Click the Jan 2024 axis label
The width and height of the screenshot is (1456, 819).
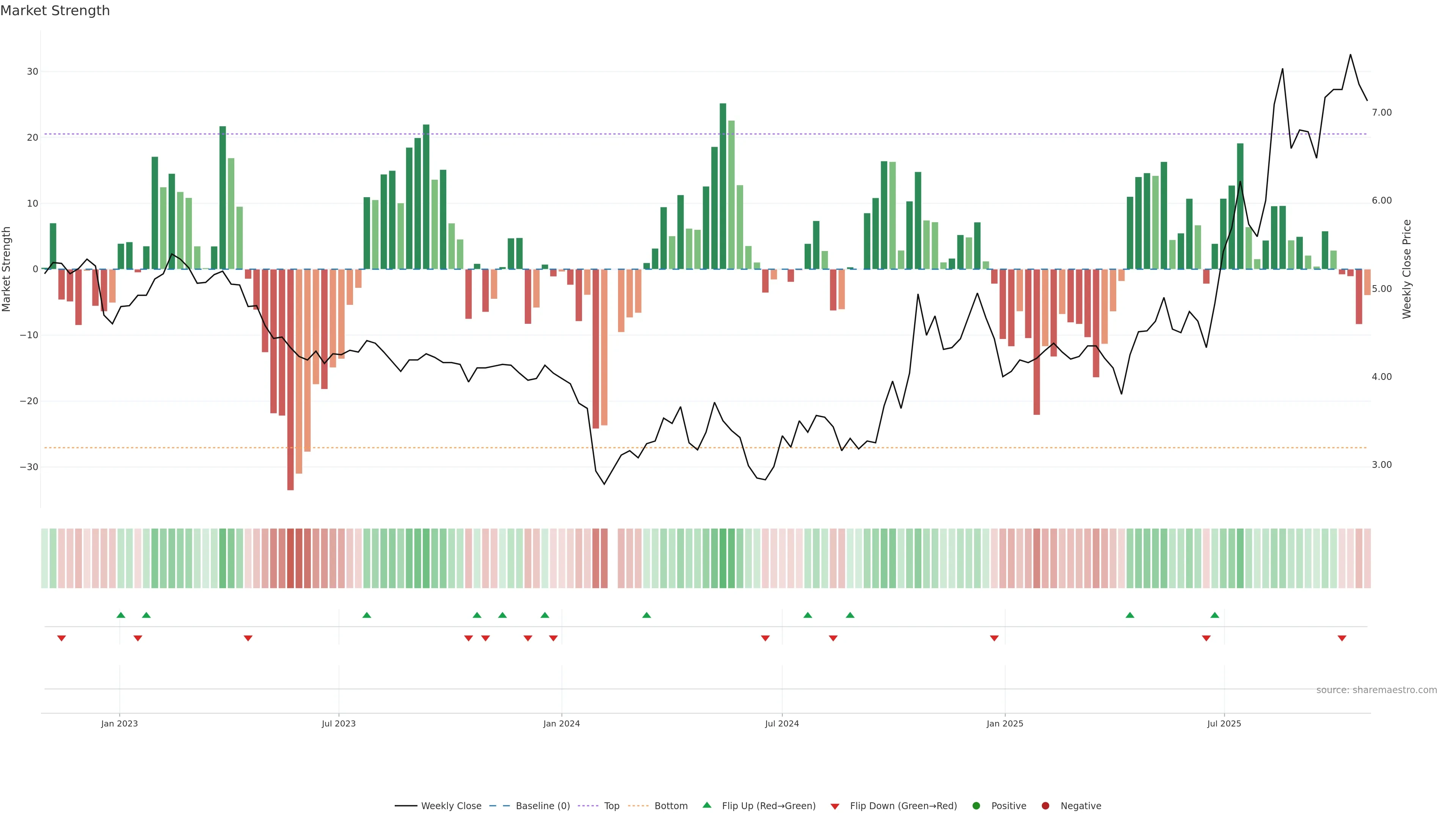[561, 723]
